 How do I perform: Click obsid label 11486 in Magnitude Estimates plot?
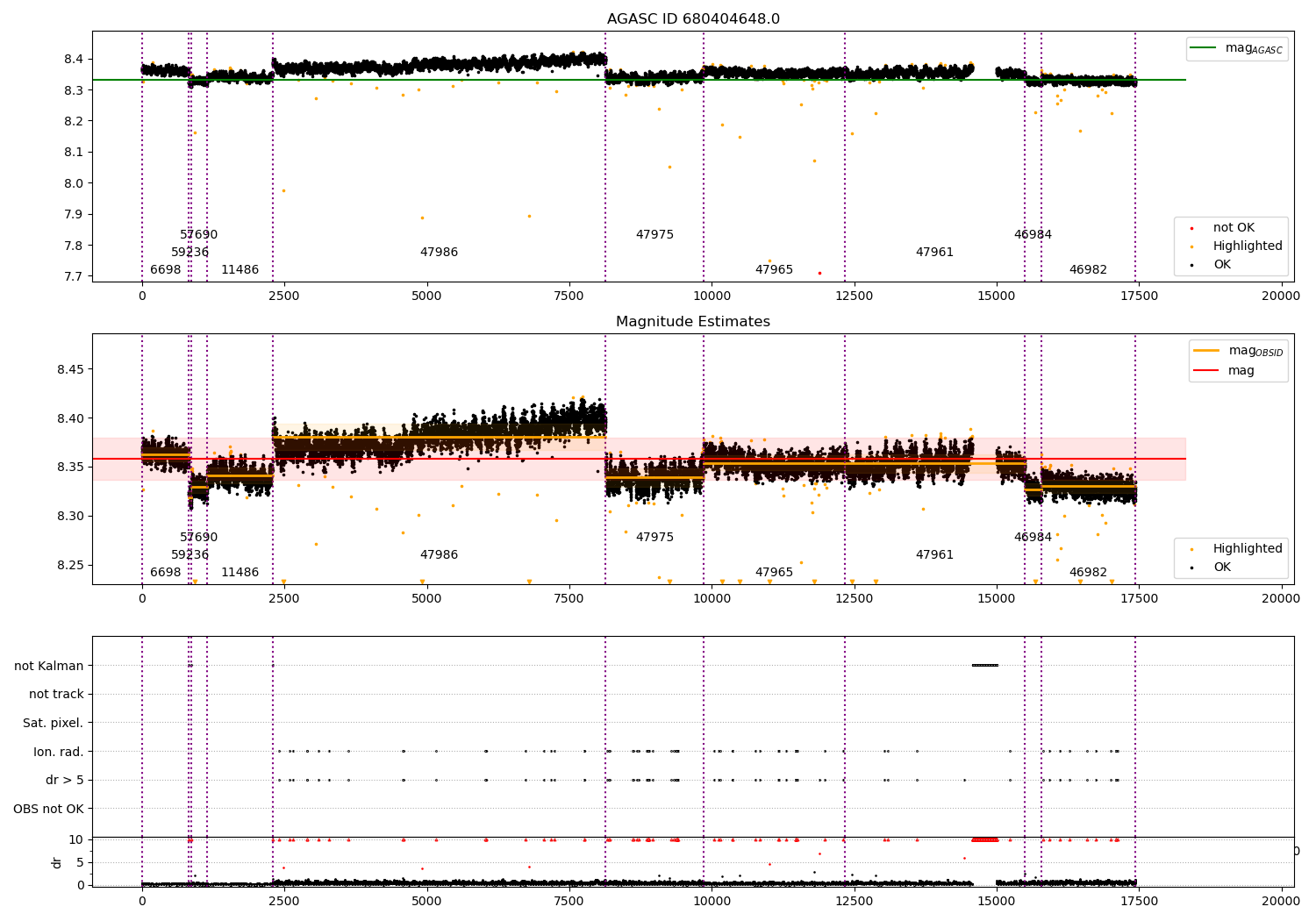click(x=240, y=573)
